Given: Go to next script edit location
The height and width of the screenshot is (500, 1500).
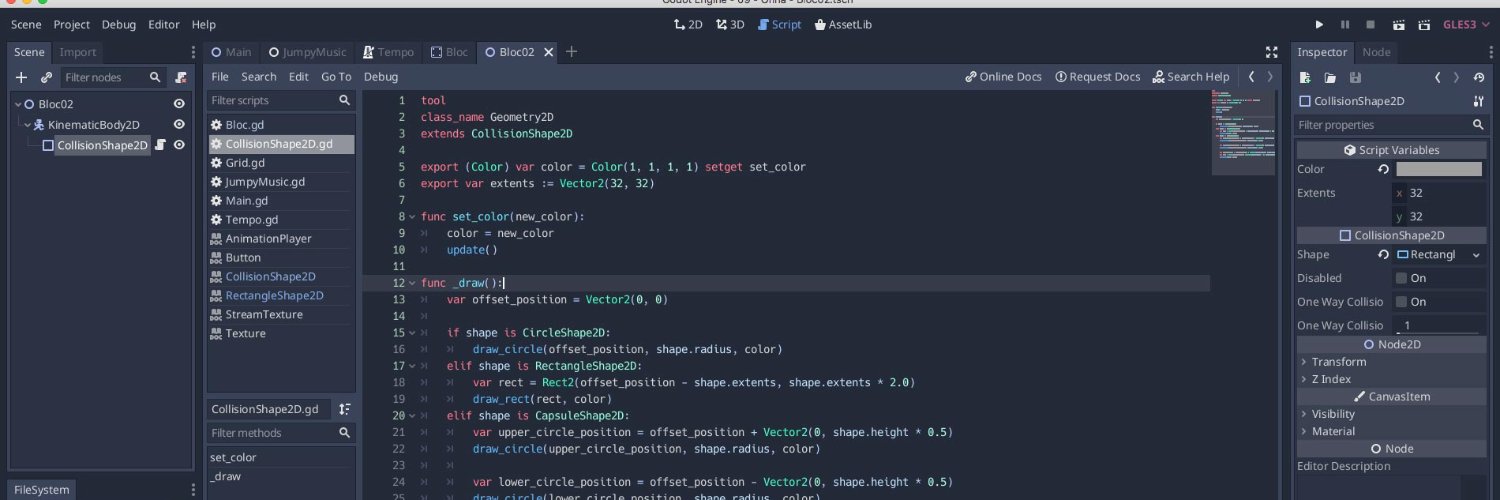Looking at the screenshot, I should [1270, 76].
